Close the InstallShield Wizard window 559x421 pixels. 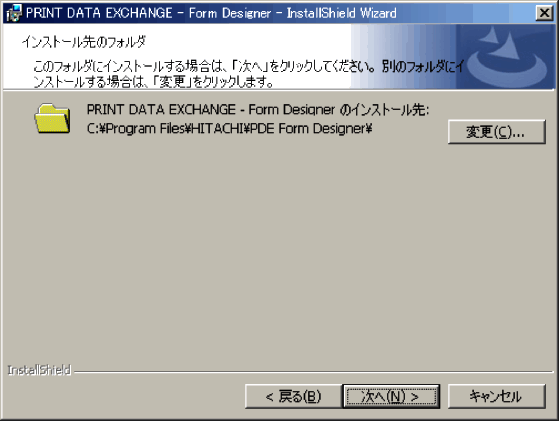point(544,13)
